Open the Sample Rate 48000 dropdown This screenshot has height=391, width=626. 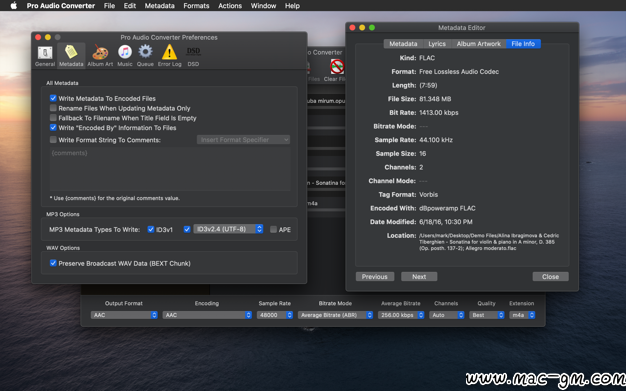[275, 315]
